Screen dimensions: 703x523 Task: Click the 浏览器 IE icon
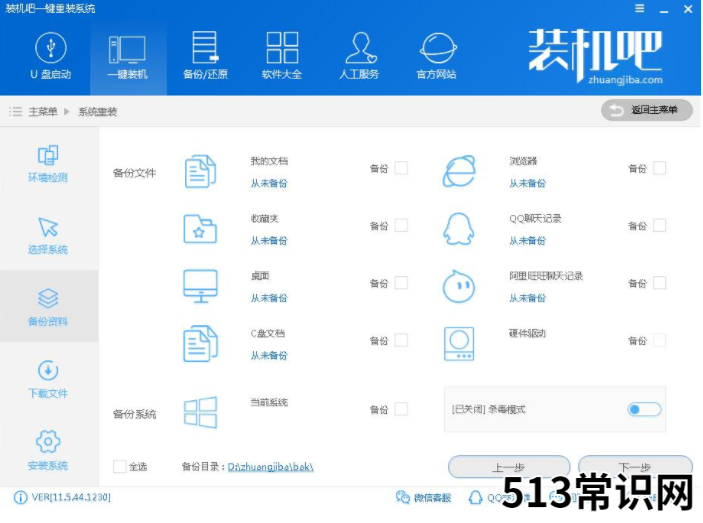coord(459,171)
